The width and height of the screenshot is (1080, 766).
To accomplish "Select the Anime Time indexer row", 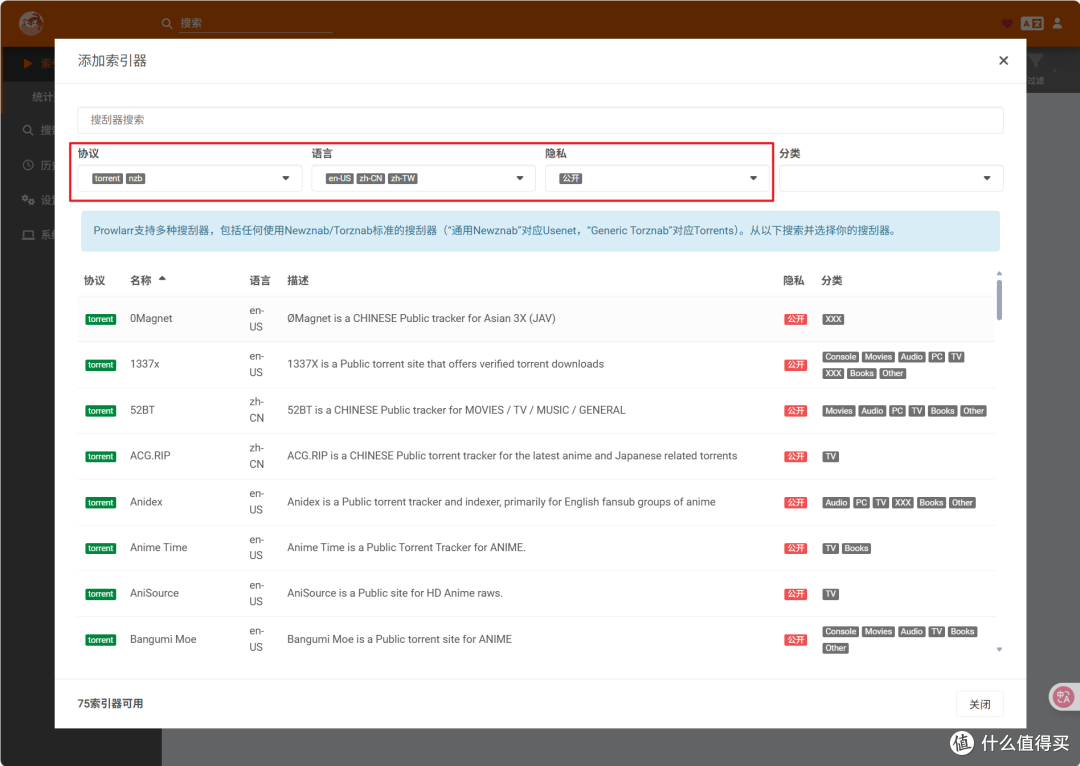I will pyautogui.click(x=536, y=548).
